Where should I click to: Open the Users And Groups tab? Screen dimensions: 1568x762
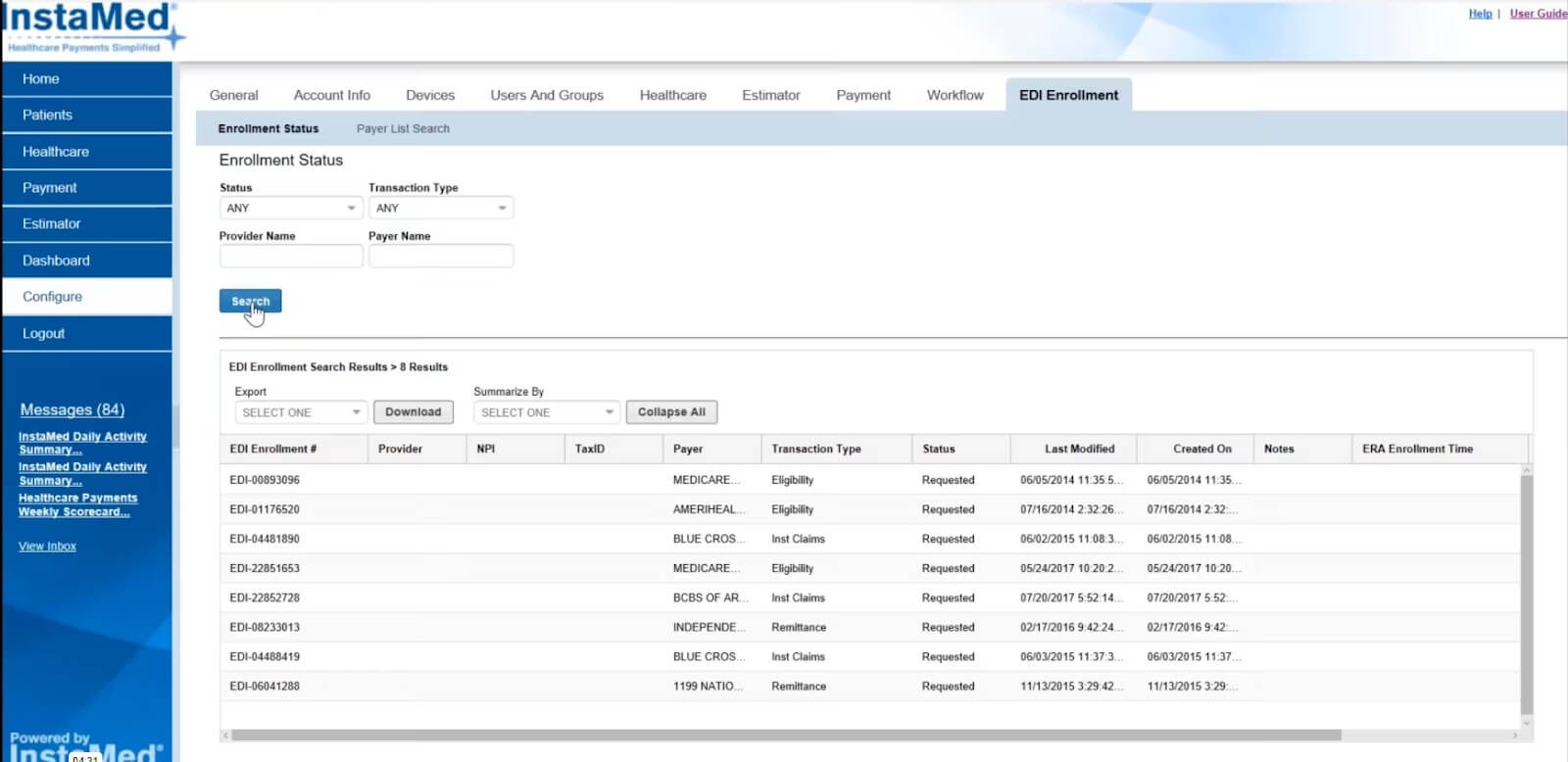(x=547, y=95)
